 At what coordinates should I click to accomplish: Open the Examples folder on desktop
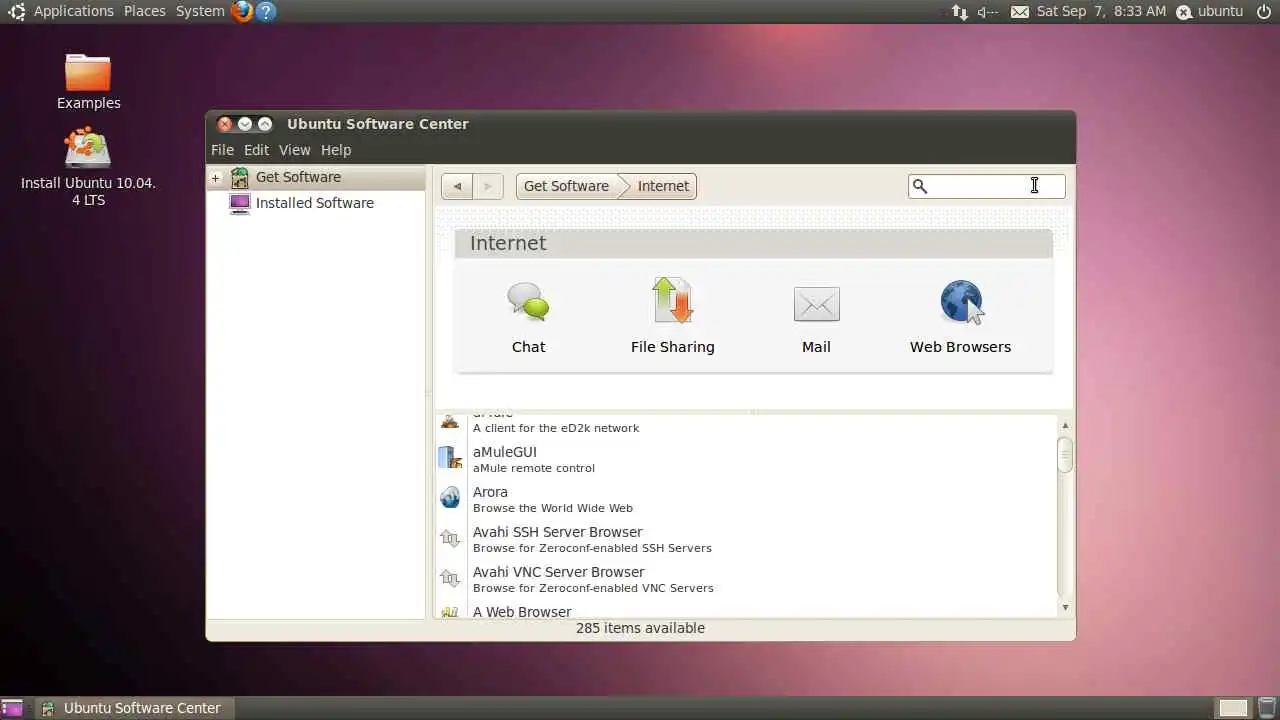click(88, 72)
